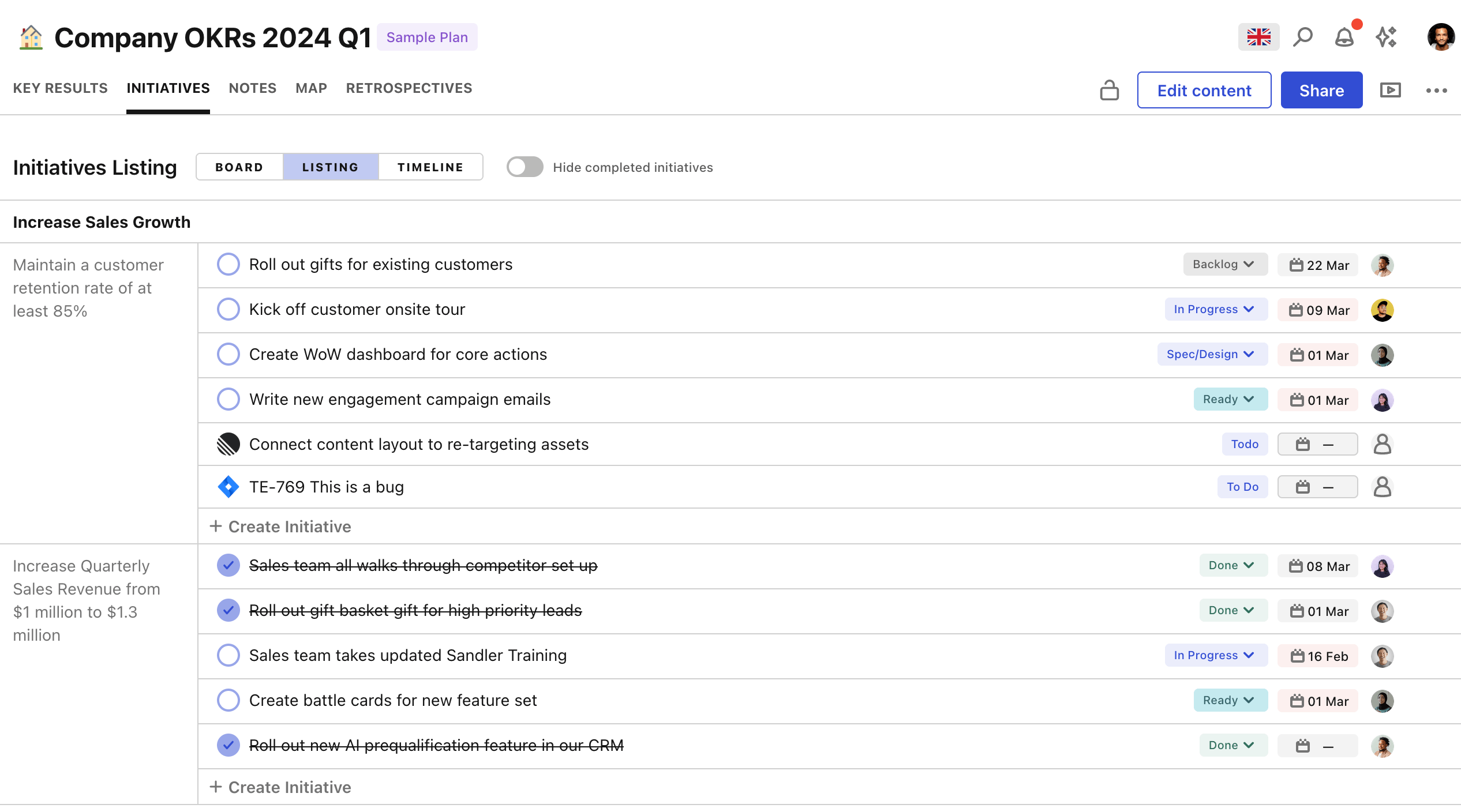The height and width of the screenshot is (812, 1461).
Task: Open the language selector with UK flag
Action: 1258,36
